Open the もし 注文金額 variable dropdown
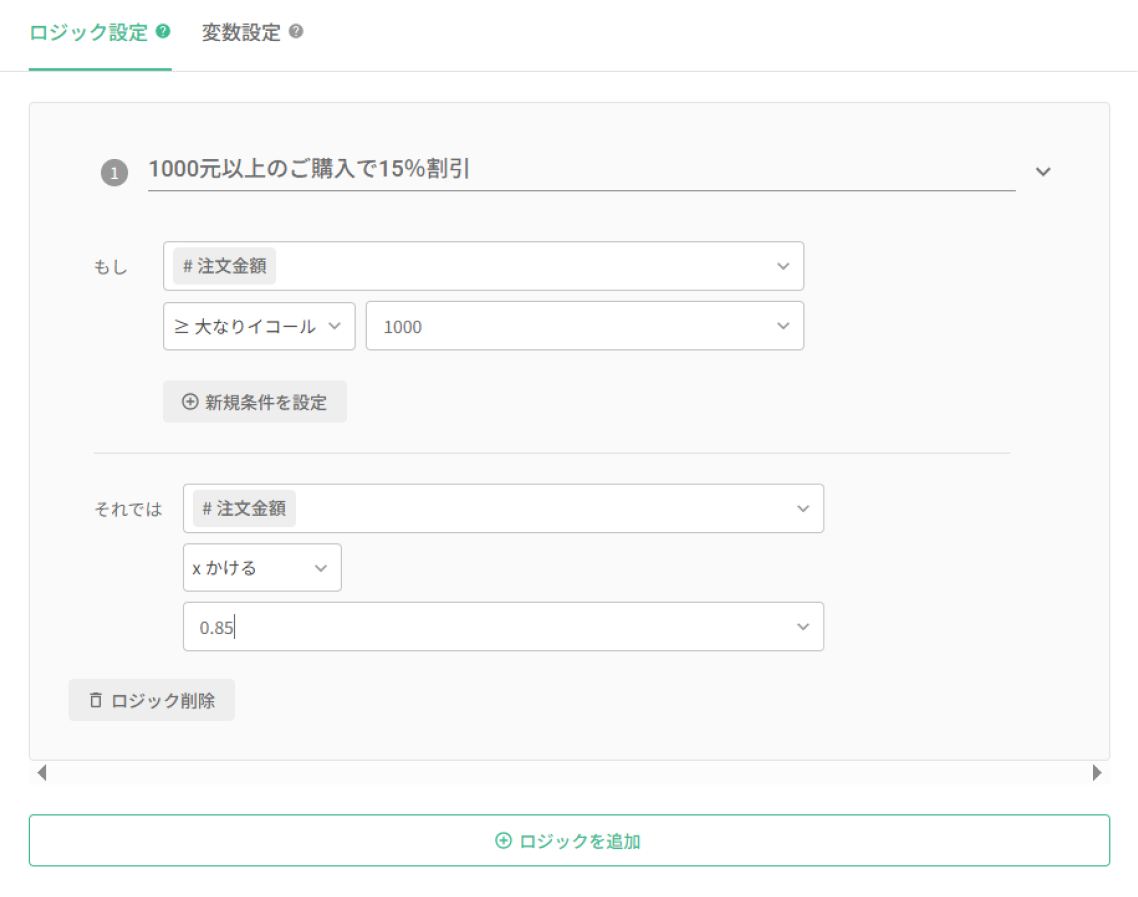This screenshot has width=1138, height=897. click(x=483, y=266)
